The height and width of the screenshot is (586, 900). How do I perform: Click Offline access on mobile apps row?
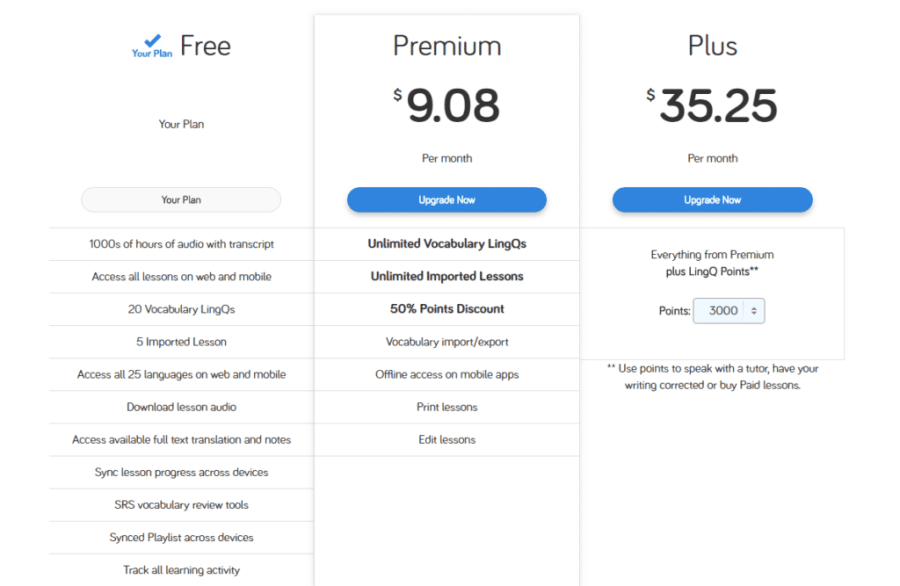click(446, 375)
